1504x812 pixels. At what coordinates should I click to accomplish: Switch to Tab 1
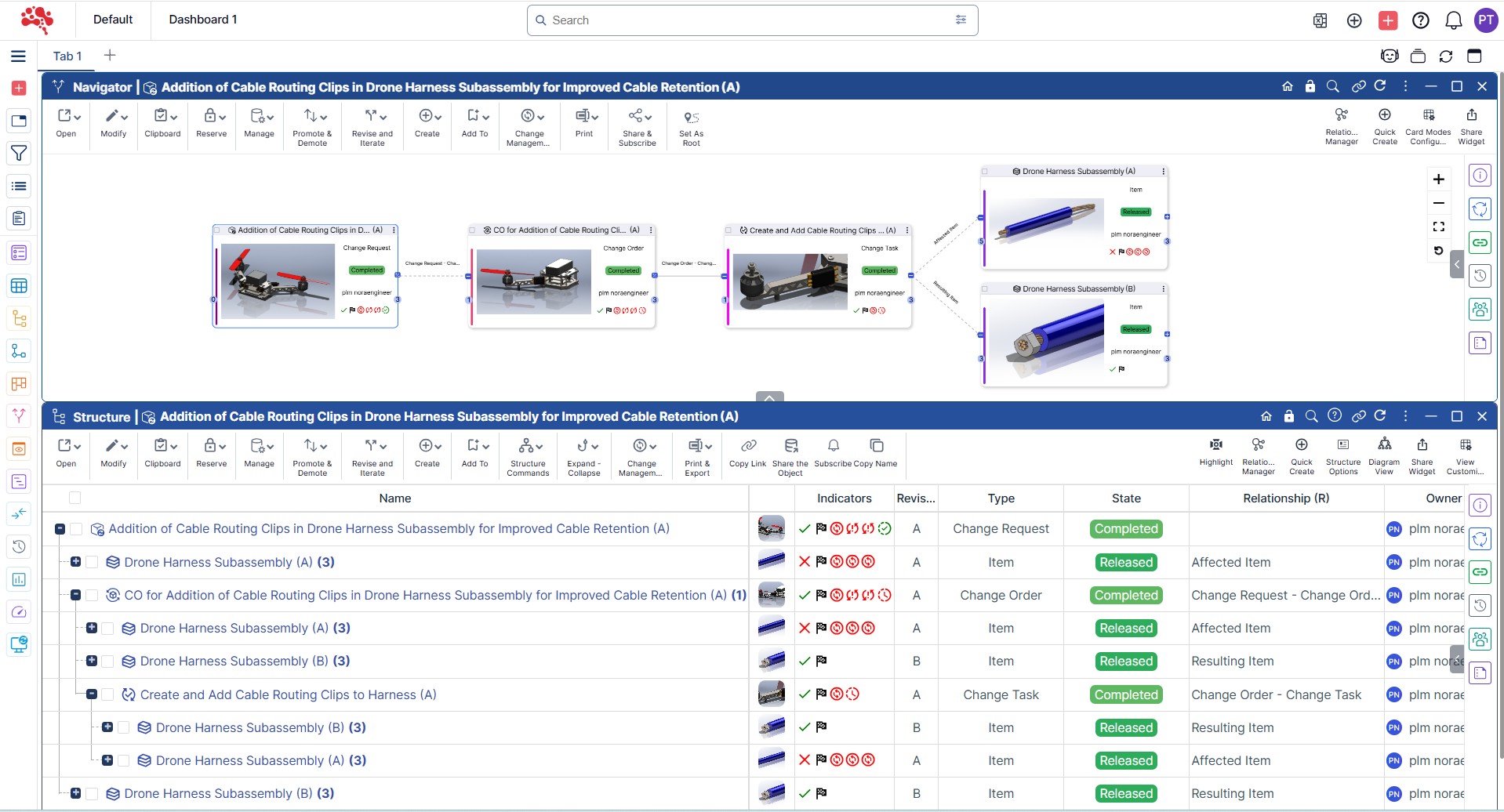pyautogui.click(x=67, y=56)
